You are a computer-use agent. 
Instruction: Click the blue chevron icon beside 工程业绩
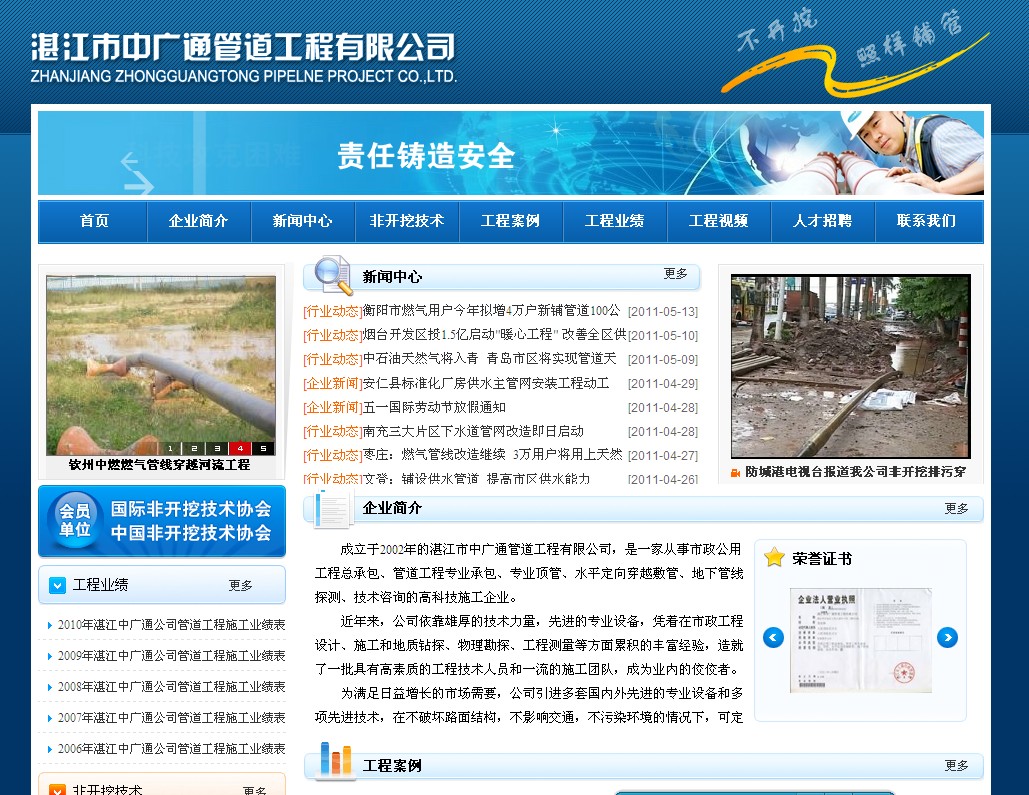[57, 585]
